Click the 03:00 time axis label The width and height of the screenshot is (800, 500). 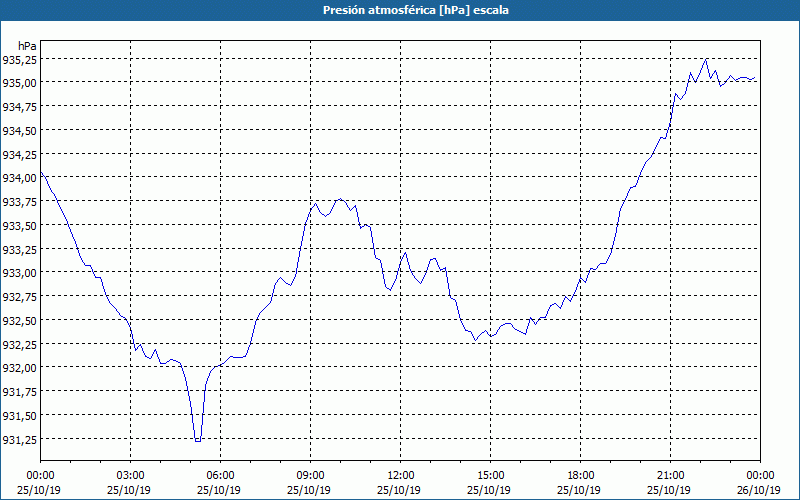(131, 476)
